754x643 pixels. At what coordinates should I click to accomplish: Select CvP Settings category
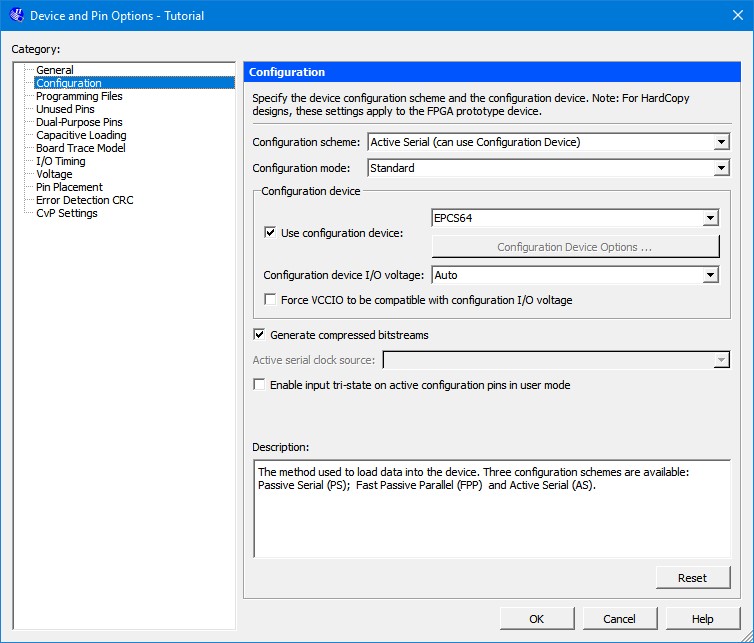pyautogui.click(x=67, y=213)
